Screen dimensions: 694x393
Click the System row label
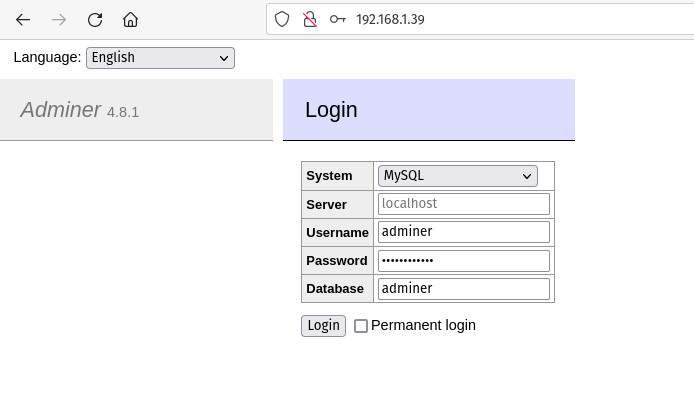click(x=329, y=176)
